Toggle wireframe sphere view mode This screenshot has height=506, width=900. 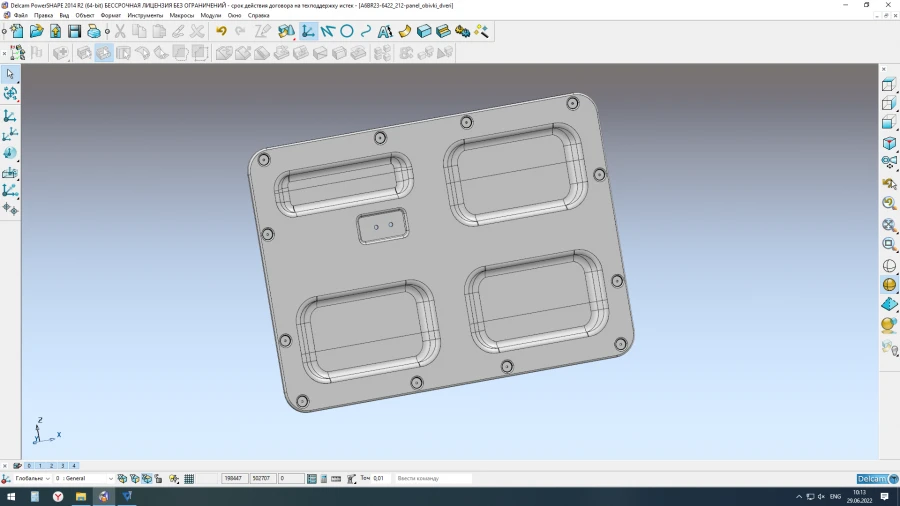[888, 266]
